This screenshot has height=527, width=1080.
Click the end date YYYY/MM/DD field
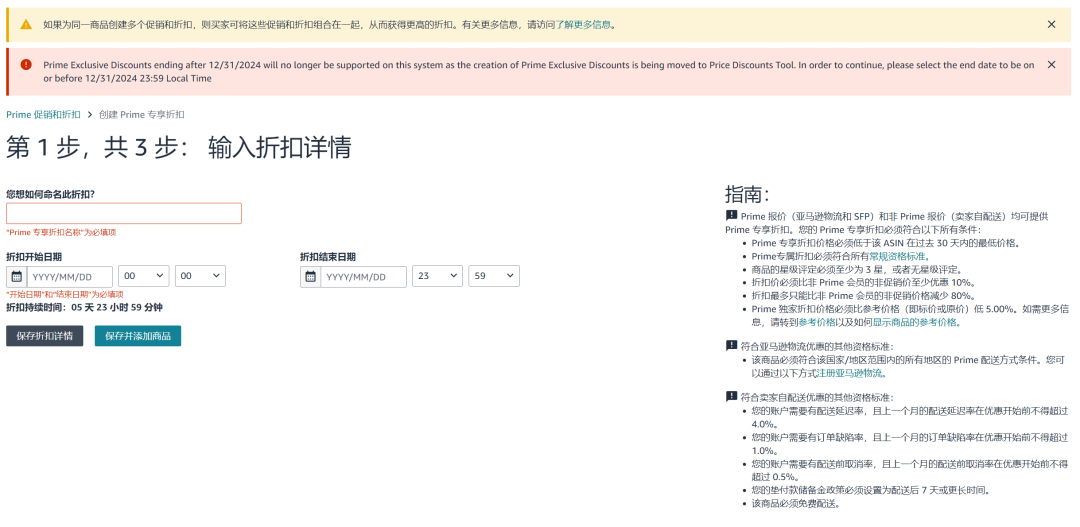(364, 276)
